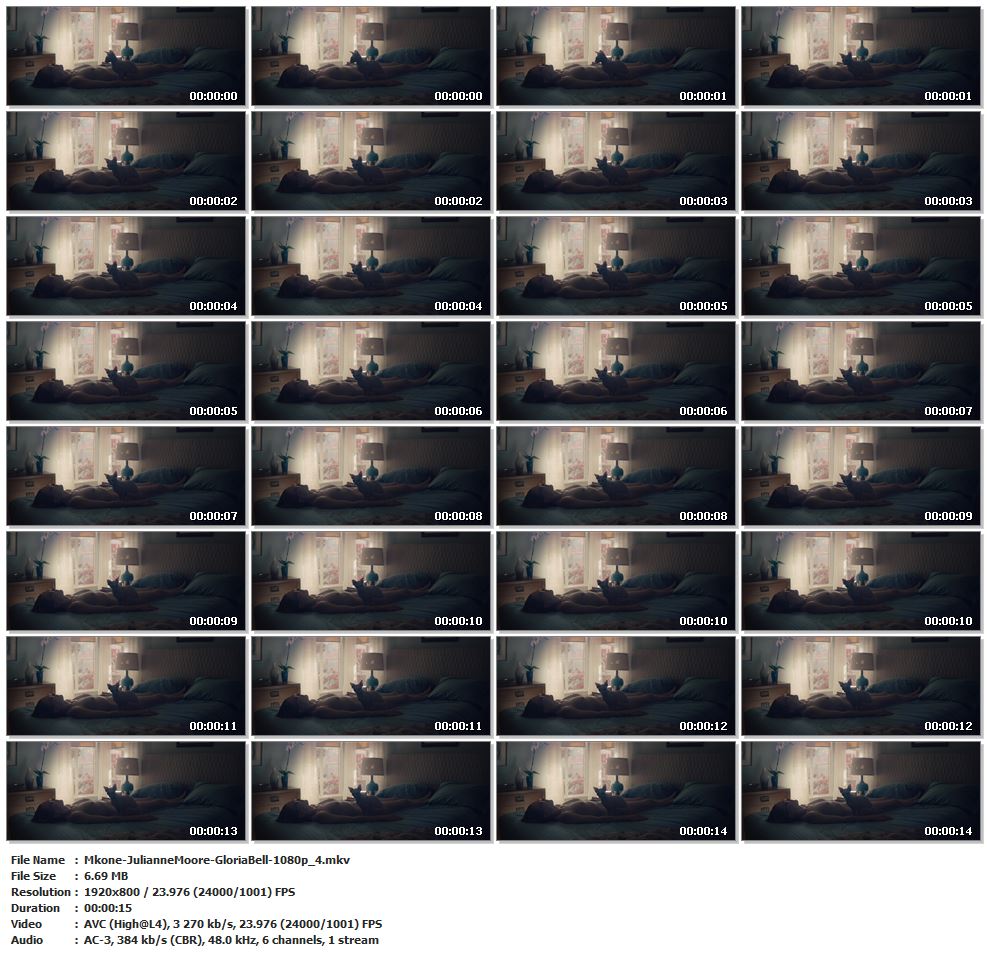Select the duration value "00:00:15"
This screenshot has height=953, width=987.
(x=106, y=908)
